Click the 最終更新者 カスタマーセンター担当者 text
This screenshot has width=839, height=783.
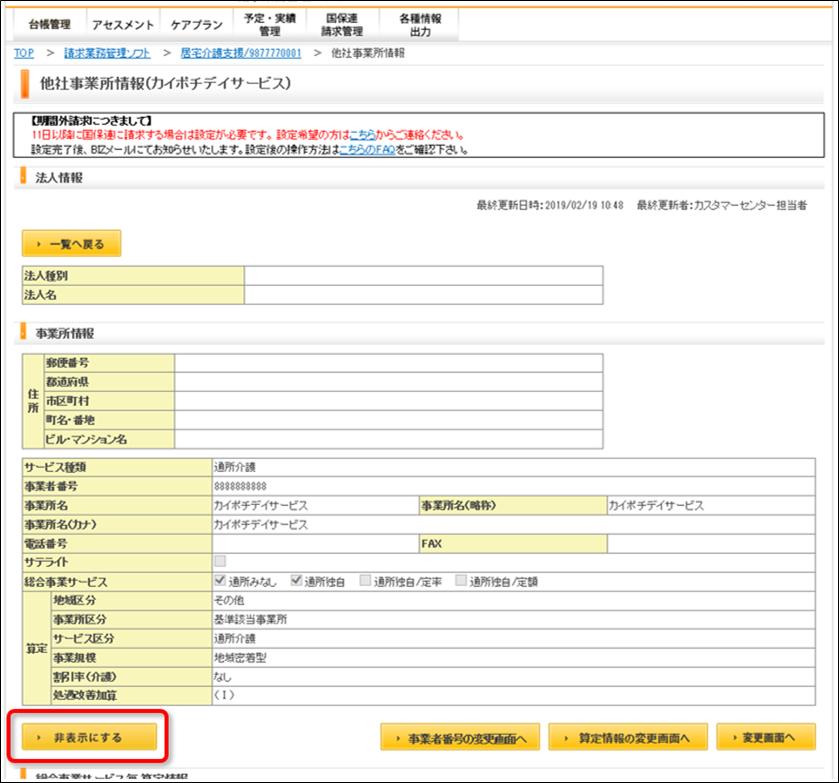[x=722, y=205]
